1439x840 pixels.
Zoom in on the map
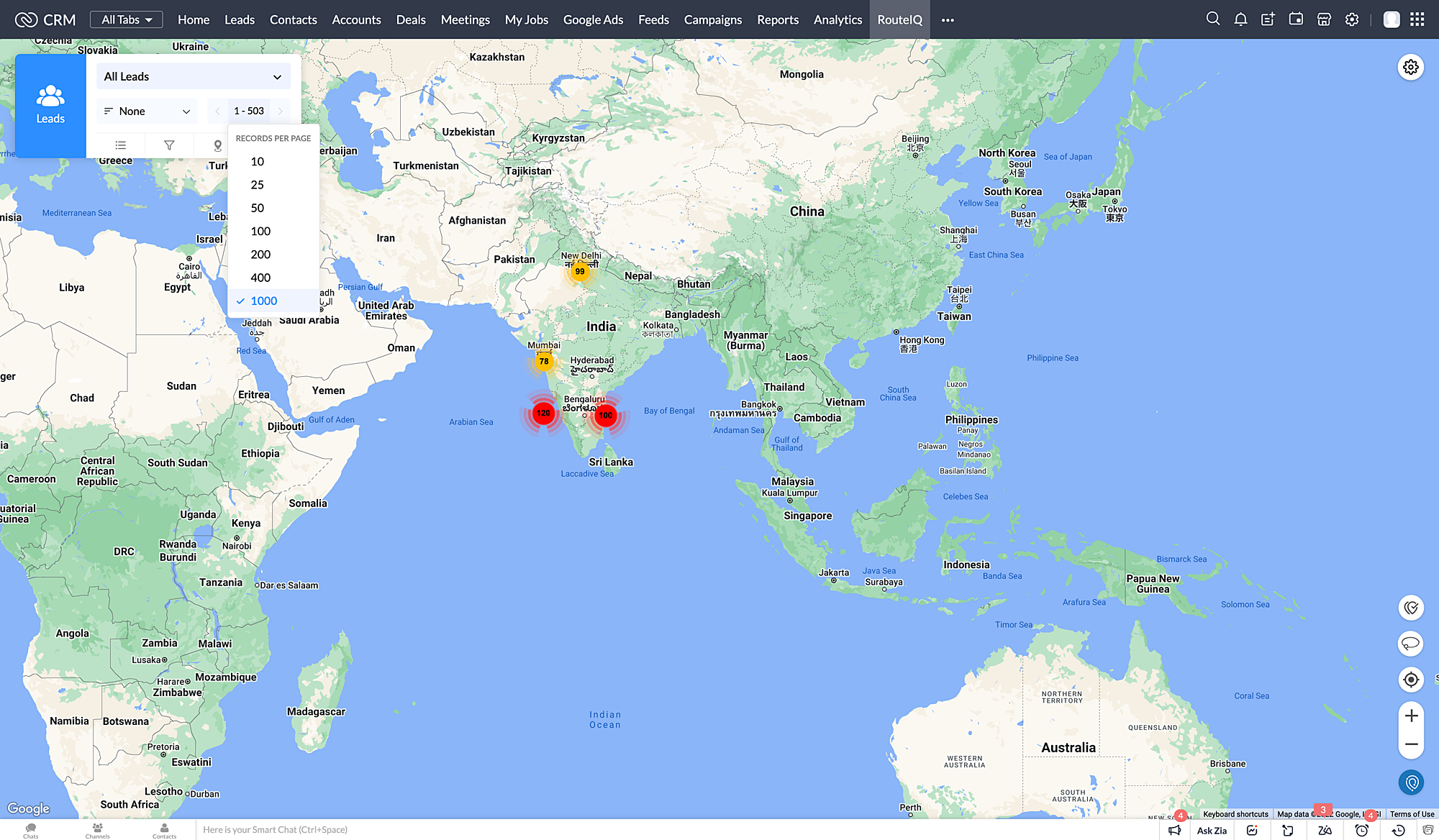pos(1411,716)
